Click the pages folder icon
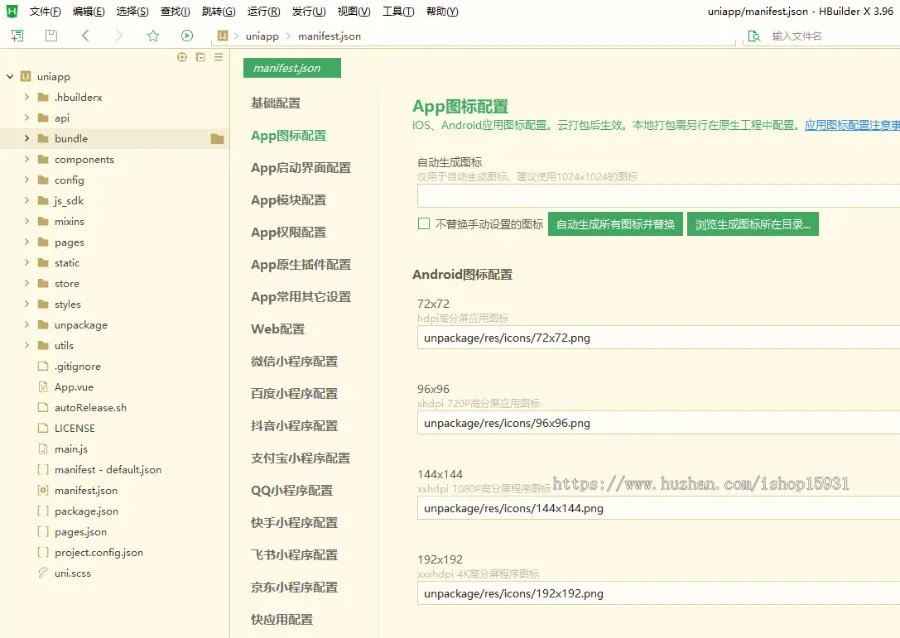The height and width of the screenshot is (638, 900). (43, 242)
